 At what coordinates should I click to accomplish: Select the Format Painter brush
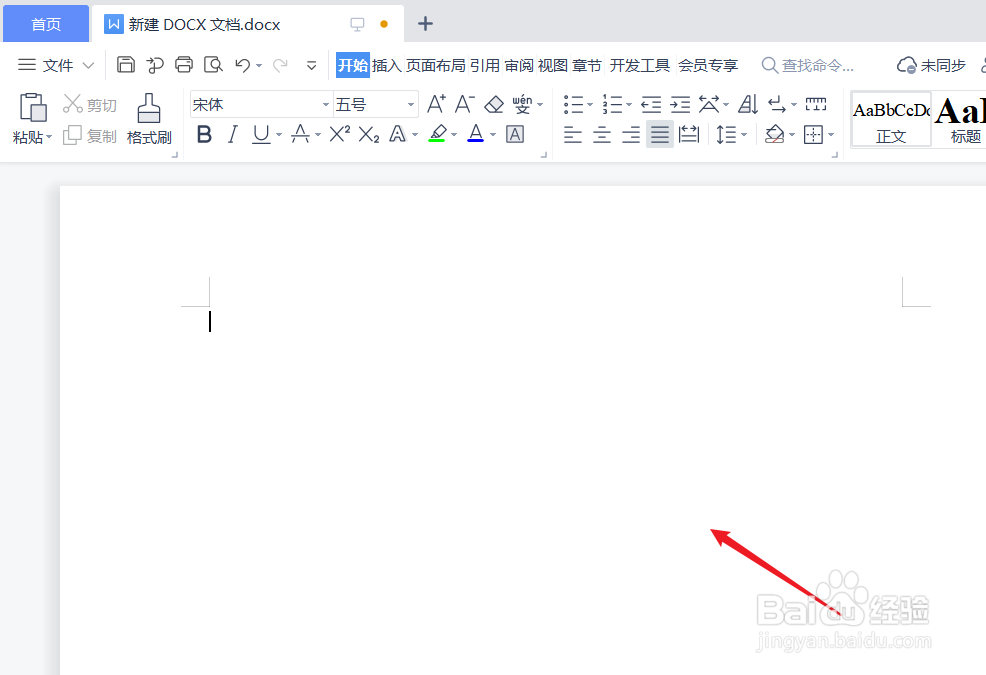pos(149,108)
